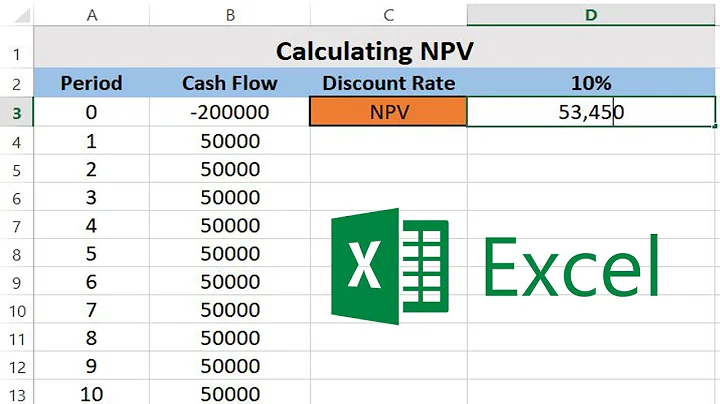Click the Period 1 cell in column A

[x=92, y=140]
